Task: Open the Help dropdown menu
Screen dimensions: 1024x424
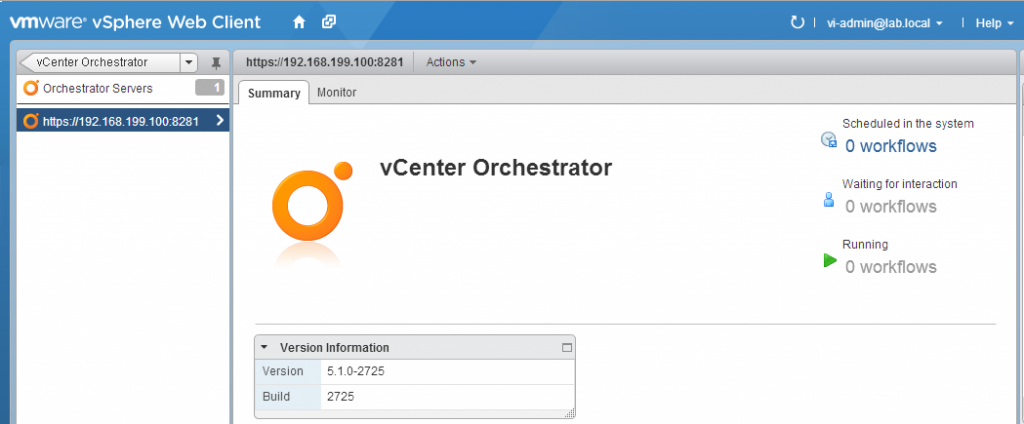Action: (995, 23)
